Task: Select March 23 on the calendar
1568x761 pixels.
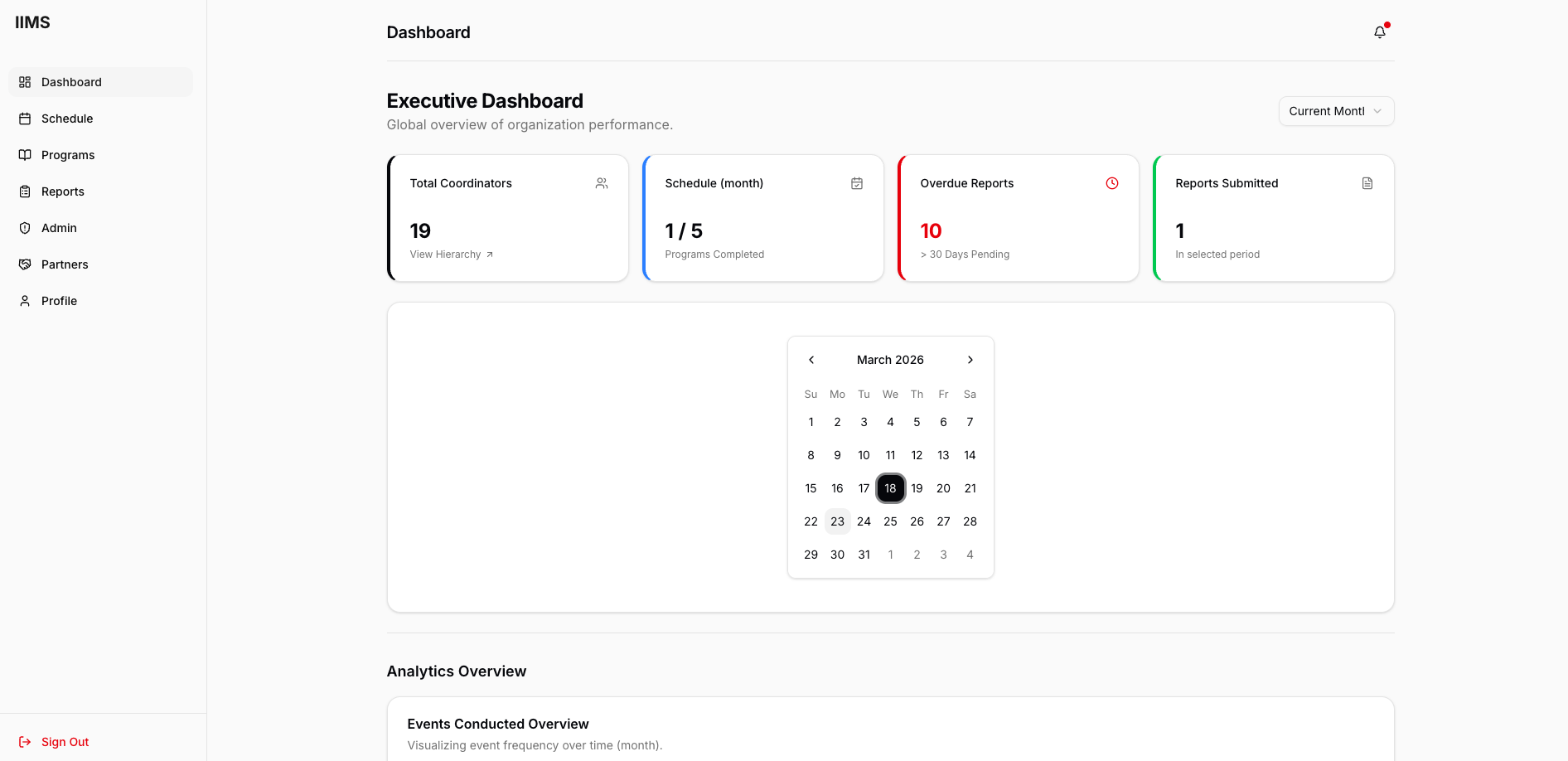Action: pyautogui.click(x=837, y=521)
